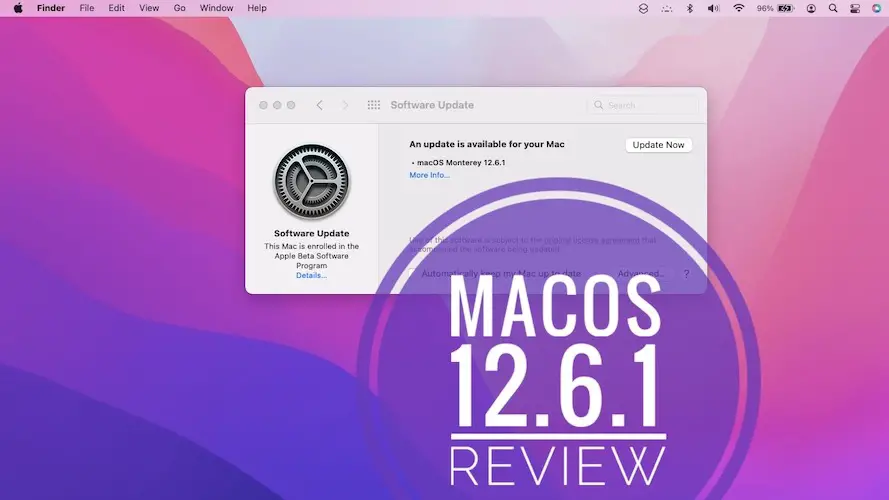Open the Finder menu

[x=51, y=8]
